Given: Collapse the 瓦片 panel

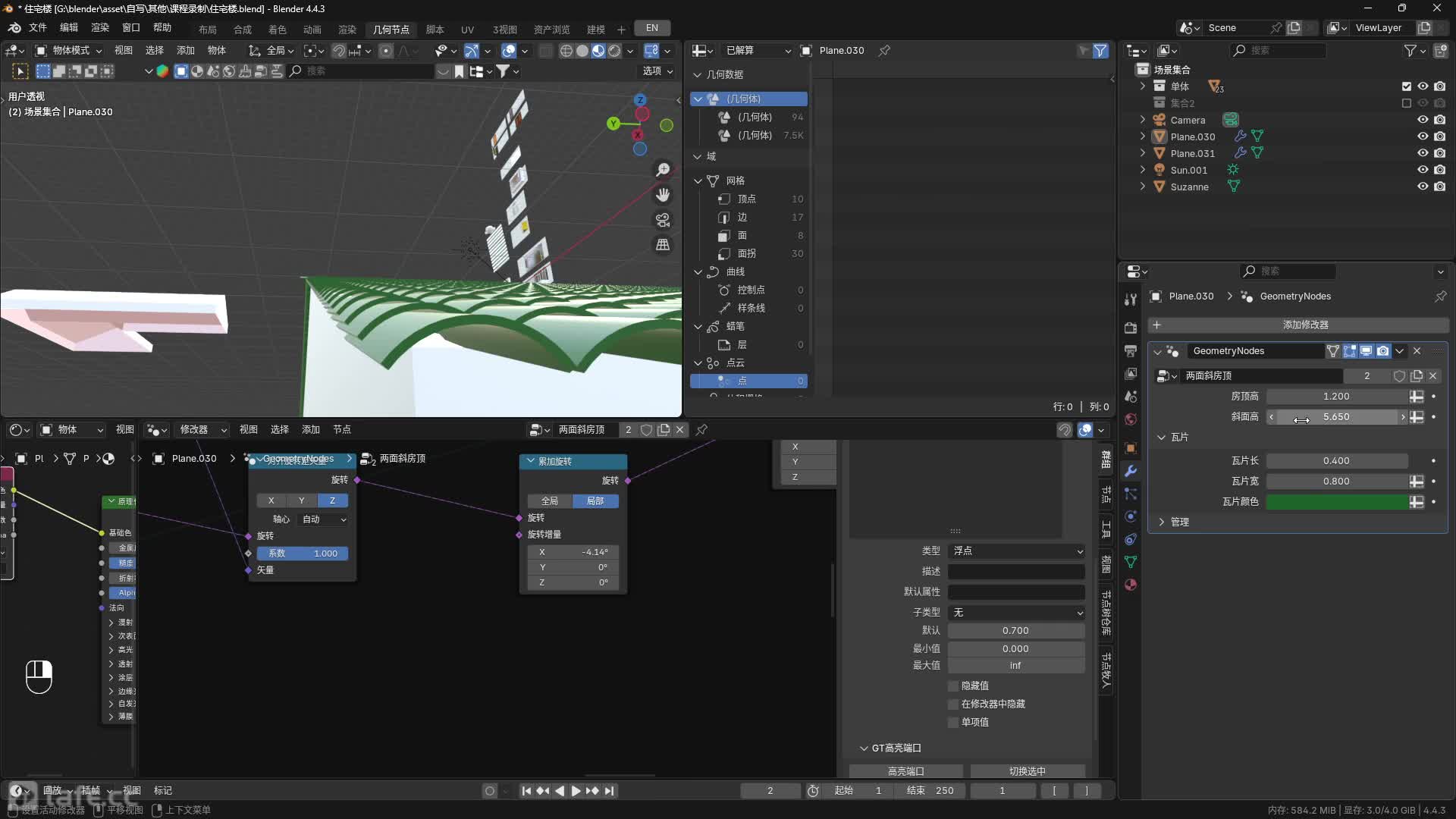Looking at the screenshot, I should coord(1161,438).
